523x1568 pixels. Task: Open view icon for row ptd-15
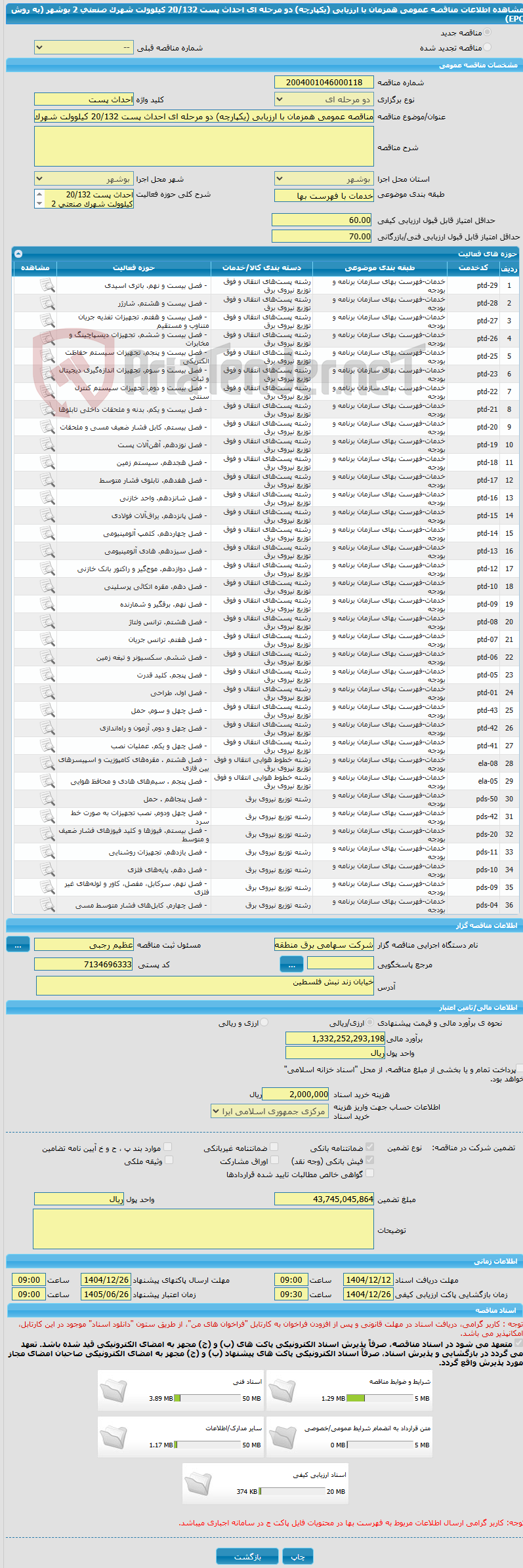coord(47,515)
